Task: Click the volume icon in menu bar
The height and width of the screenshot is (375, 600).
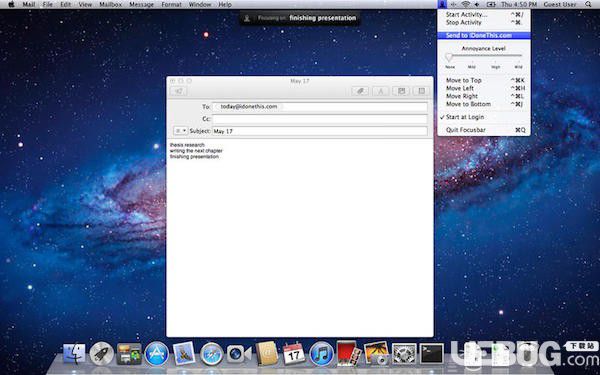Action: click(x=477, y=5)
